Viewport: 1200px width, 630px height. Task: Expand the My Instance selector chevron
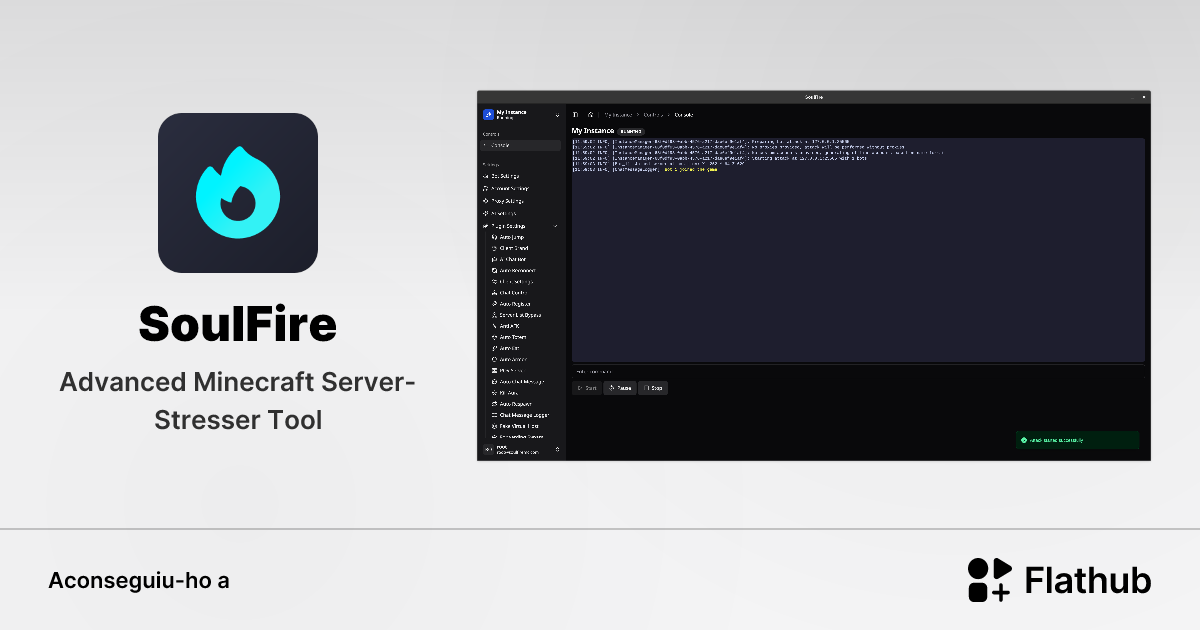(x=558, y=115)
